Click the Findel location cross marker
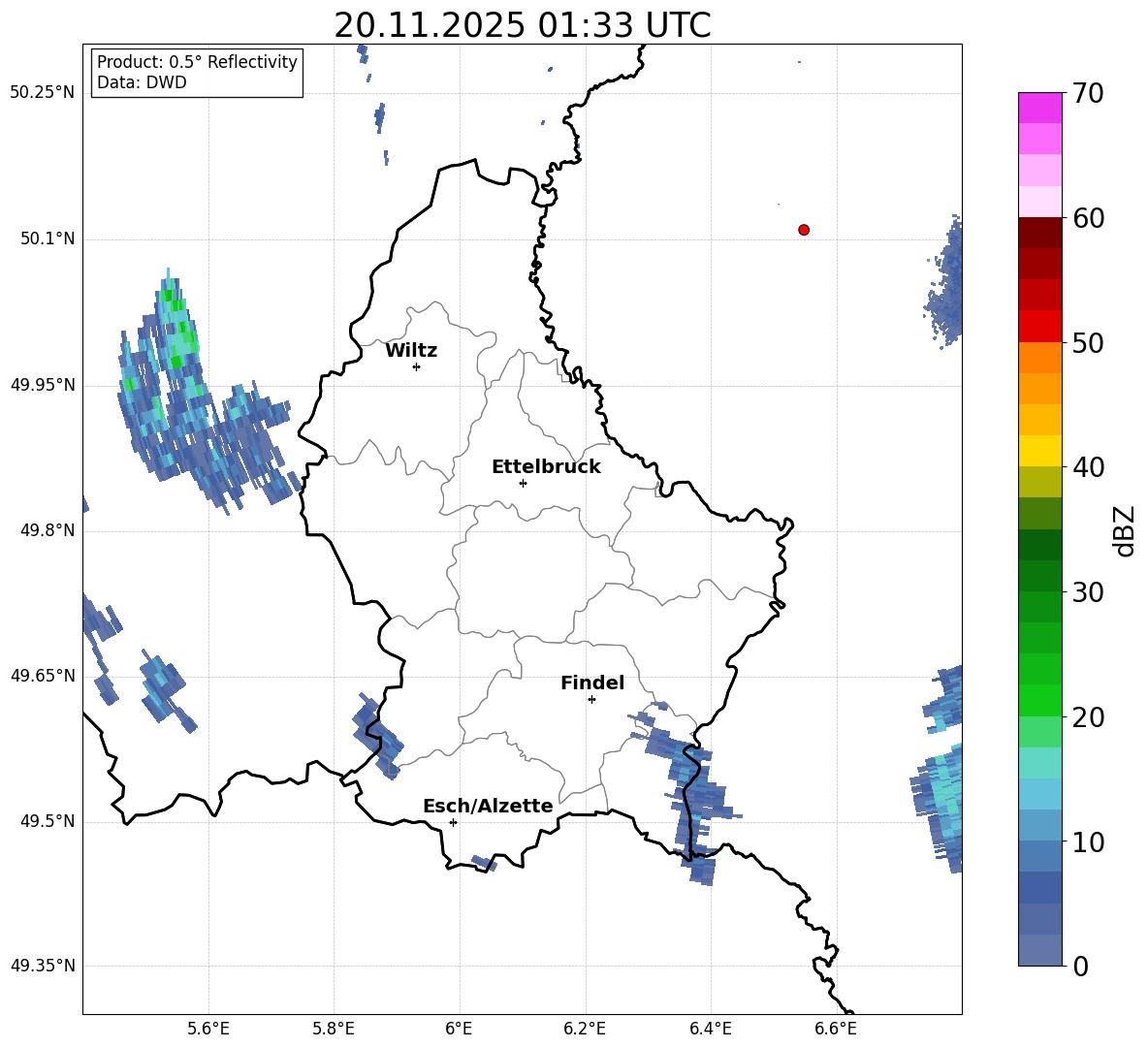This screenshot has height=1048, width=1148. [x=591, y=700]
